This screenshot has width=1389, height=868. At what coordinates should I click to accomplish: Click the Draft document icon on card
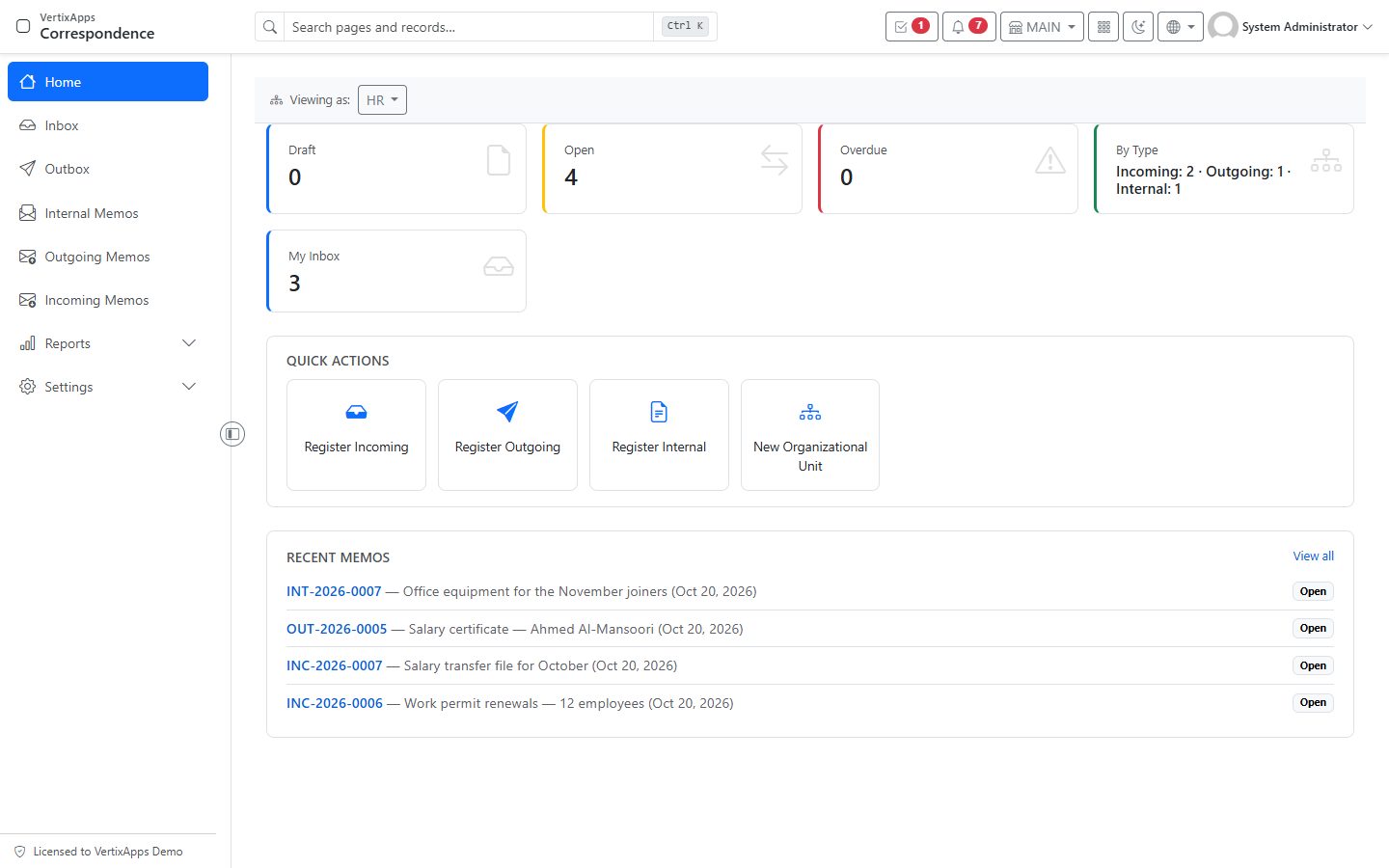499,160
